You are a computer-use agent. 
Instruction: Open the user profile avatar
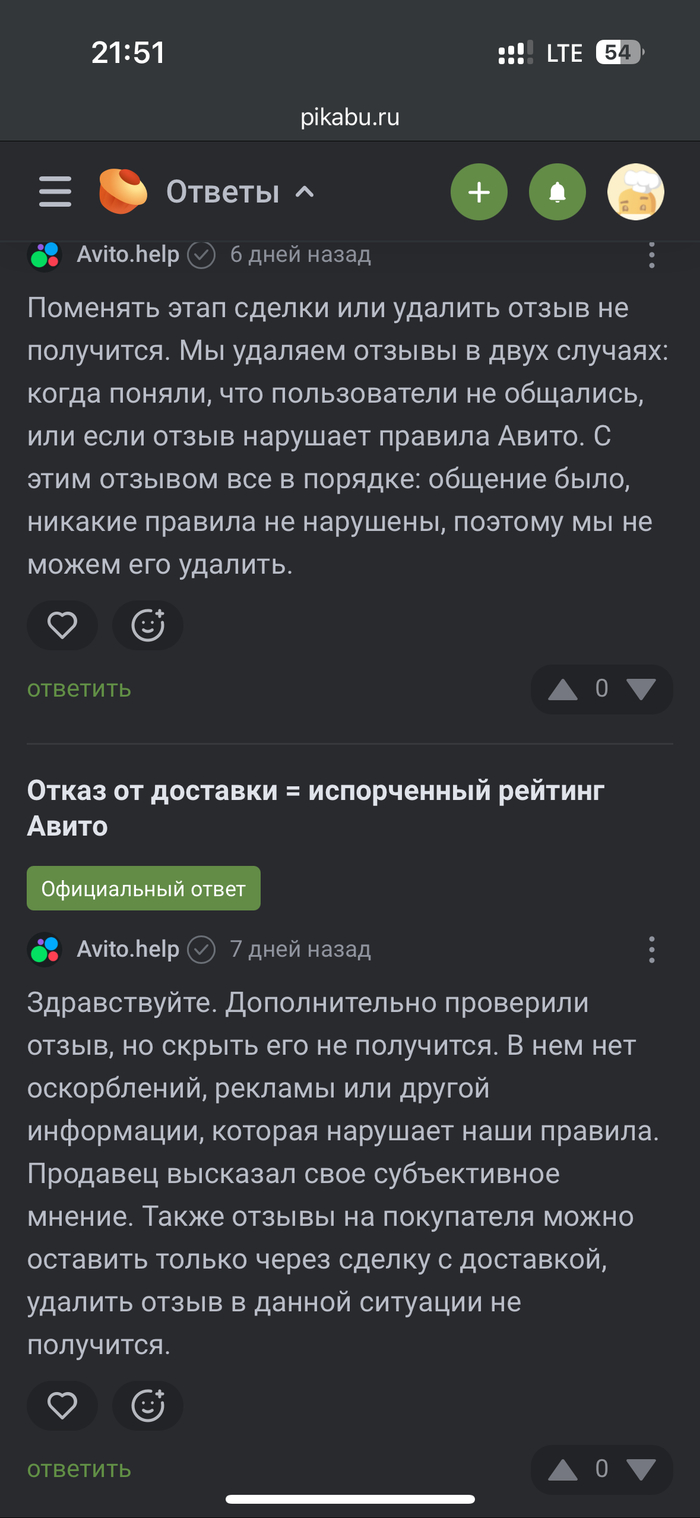(636, 192)
